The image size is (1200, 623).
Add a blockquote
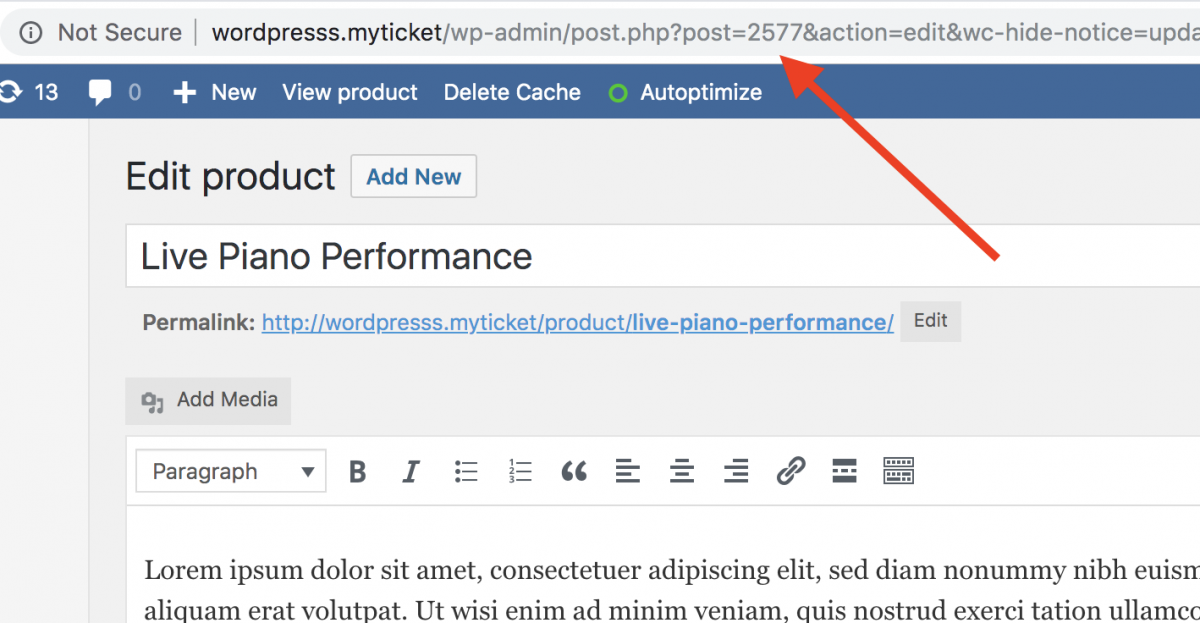pyautogui.click(x=574, y=470)
